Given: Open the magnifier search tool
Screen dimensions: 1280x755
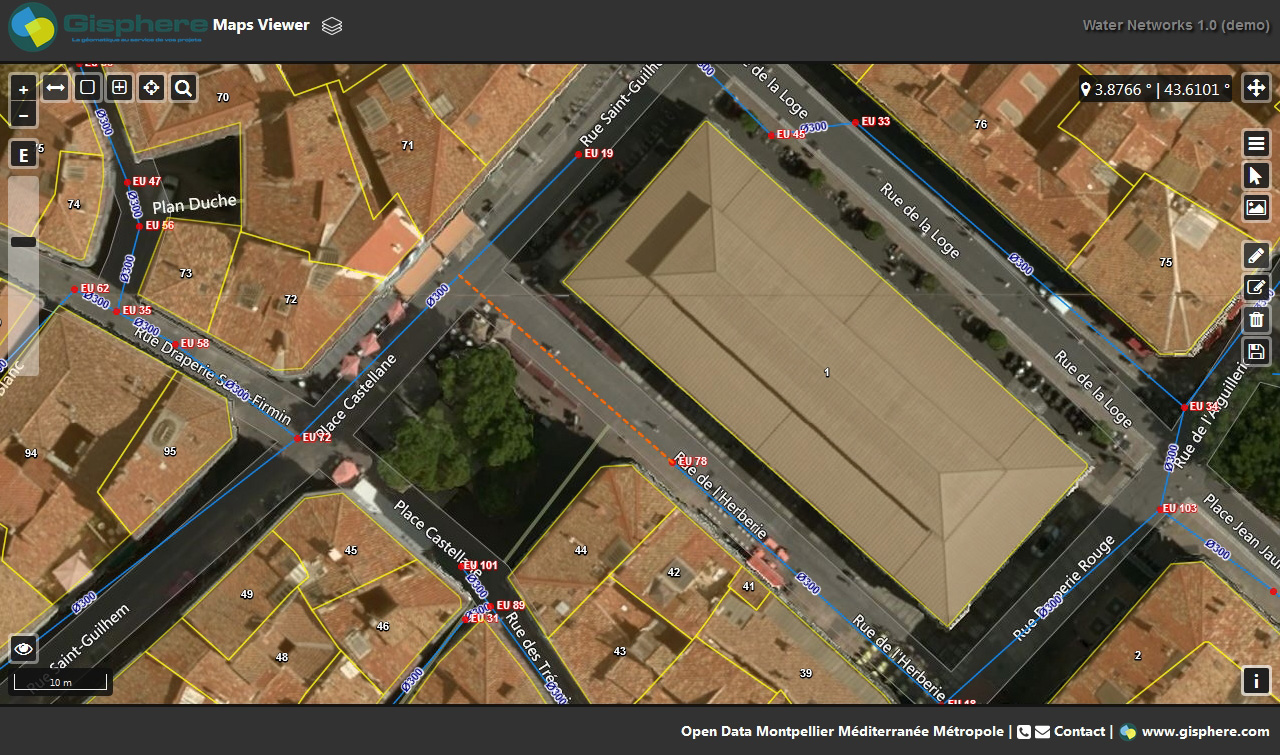Looking at the screenshot, I should tap(183, 87).
